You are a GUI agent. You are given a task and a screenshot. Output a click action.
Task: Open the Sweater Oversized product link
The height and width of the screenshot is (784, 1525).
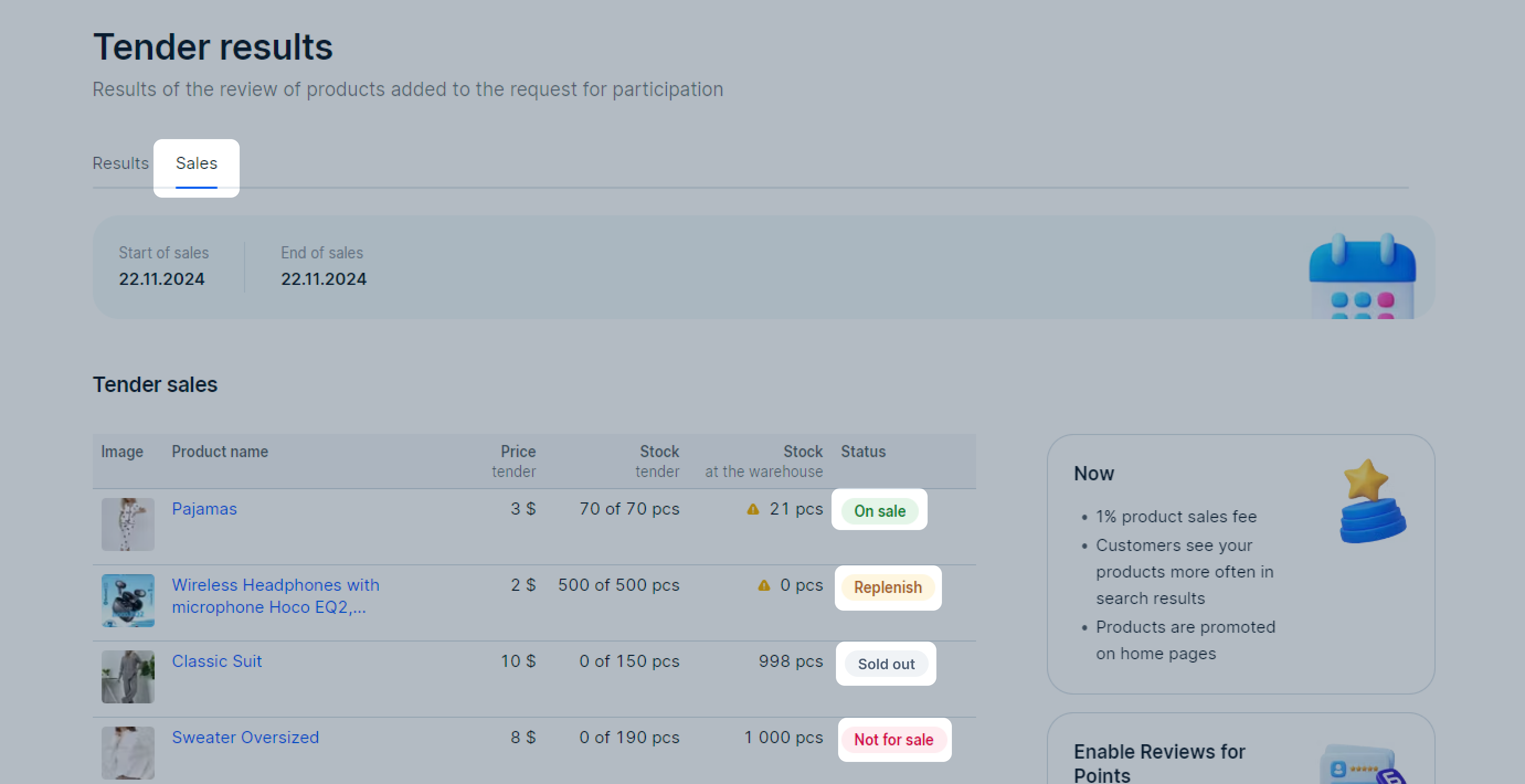(x=245, y=737)
